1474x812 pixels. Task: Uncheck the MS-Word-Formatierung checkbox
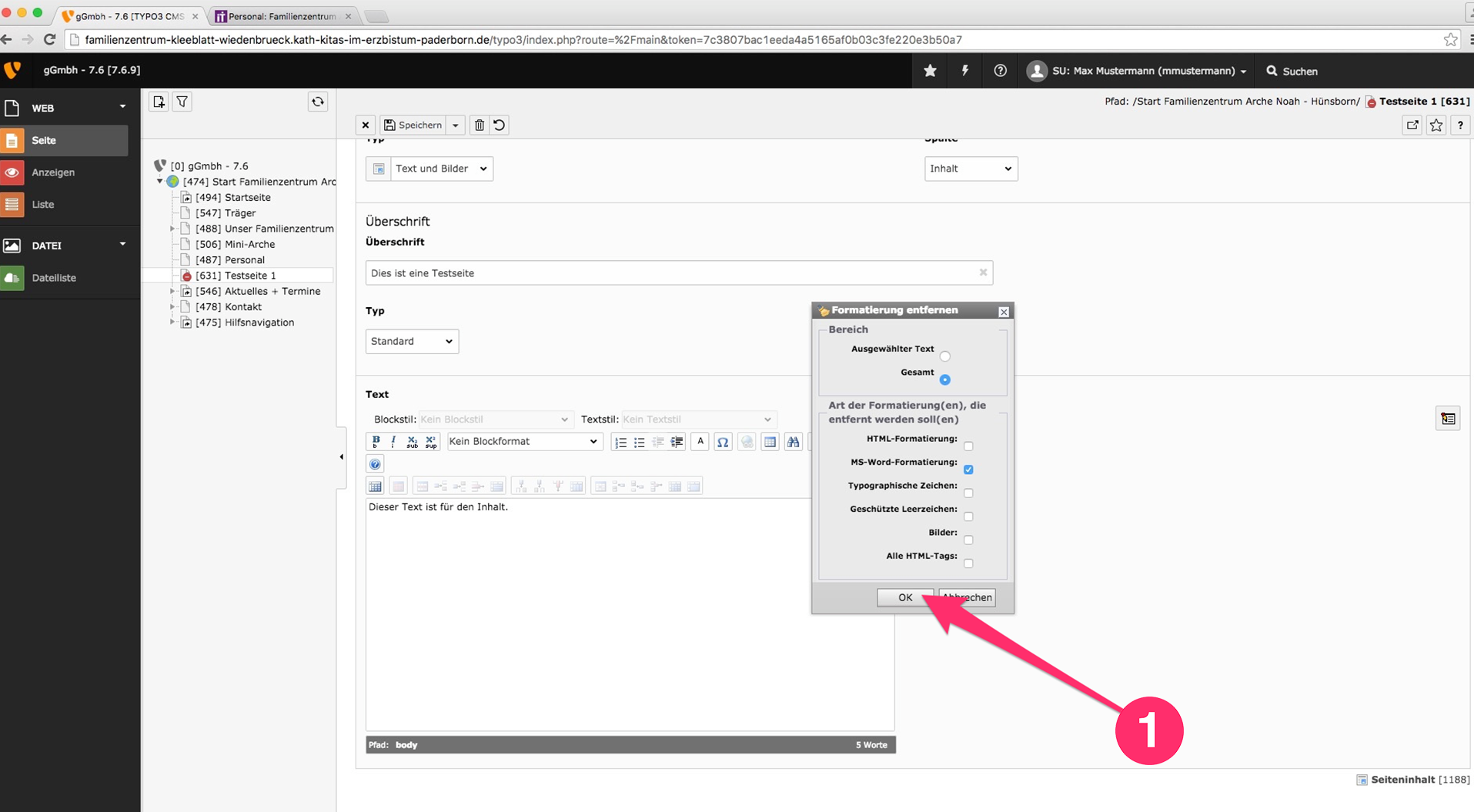click(968, 469)
